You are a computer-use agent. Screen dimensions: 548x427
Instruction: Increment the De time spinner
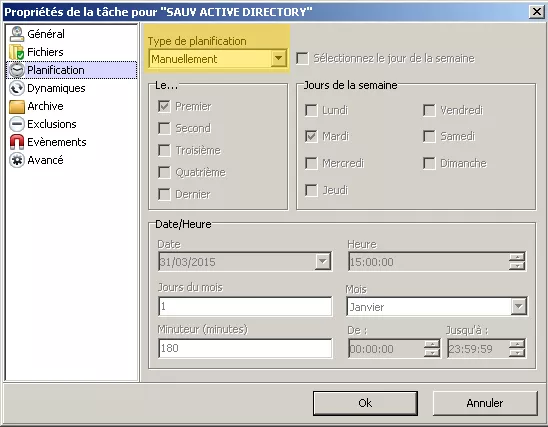pos(432,345)
